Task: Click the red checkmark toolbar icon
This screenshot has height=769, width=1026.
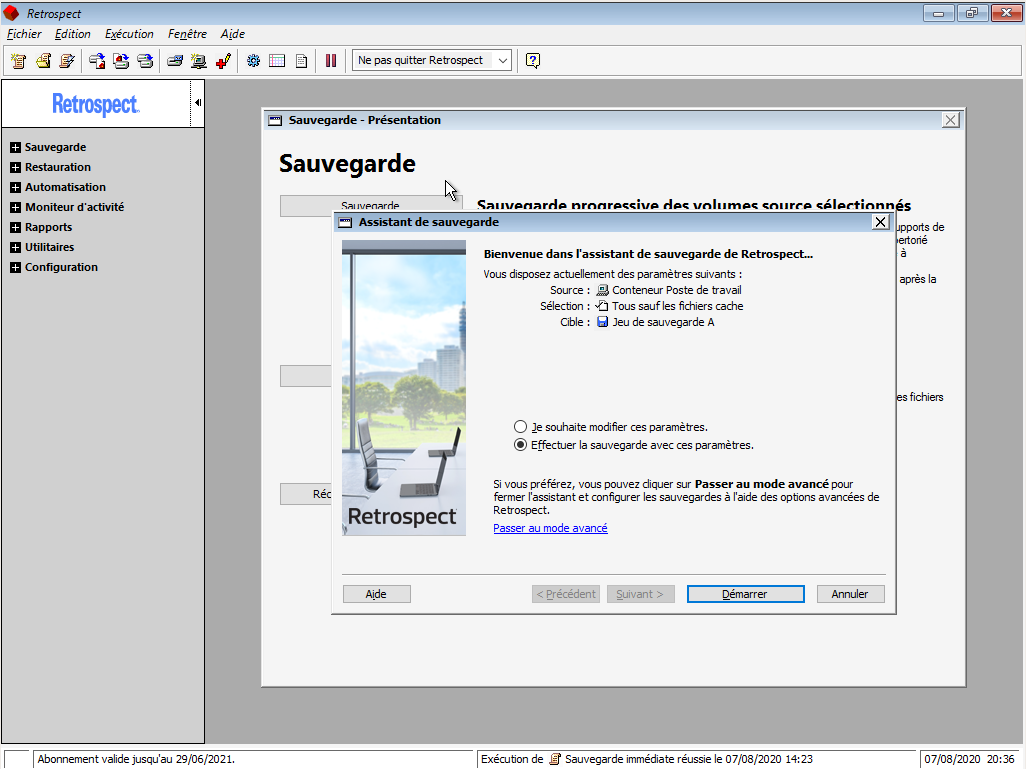Action: 223,61
